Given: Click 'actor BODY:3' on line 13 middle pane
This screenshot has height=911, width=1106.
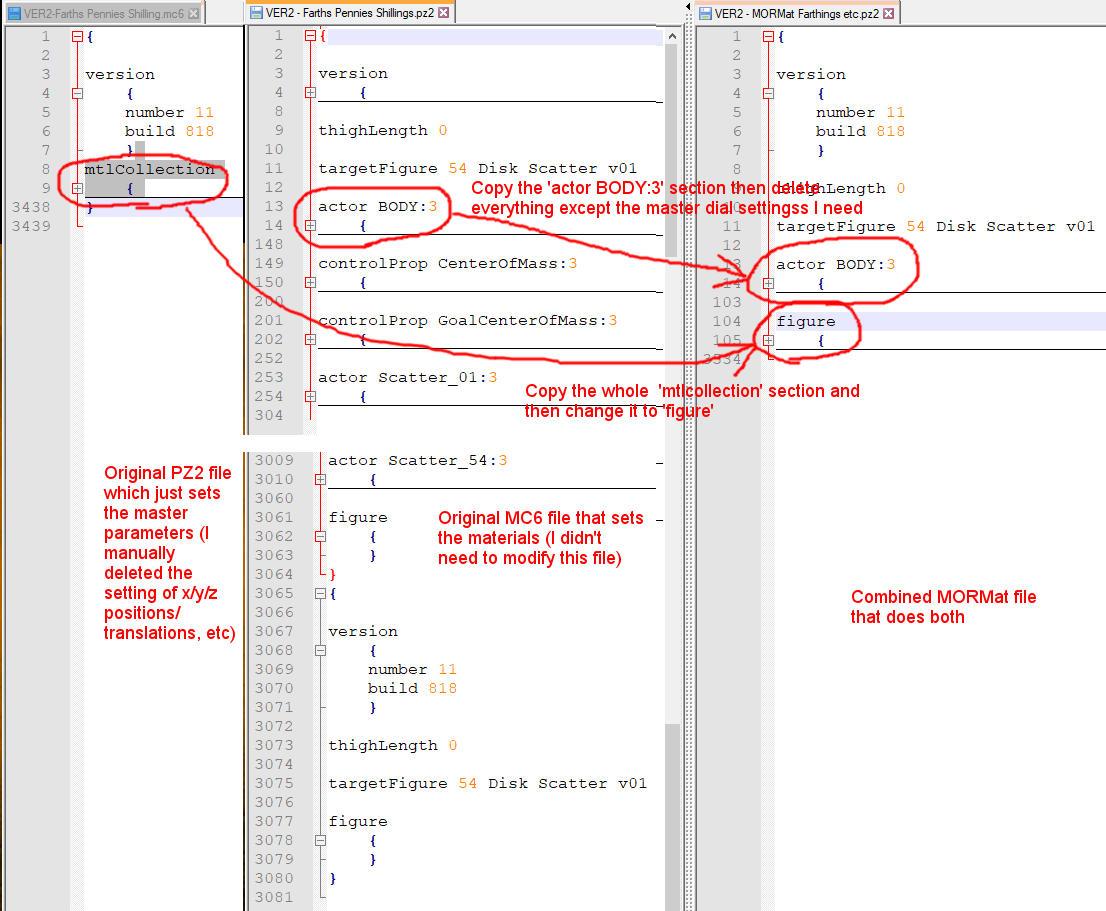Looking at the screenshot, I should [x=377, y=207].
